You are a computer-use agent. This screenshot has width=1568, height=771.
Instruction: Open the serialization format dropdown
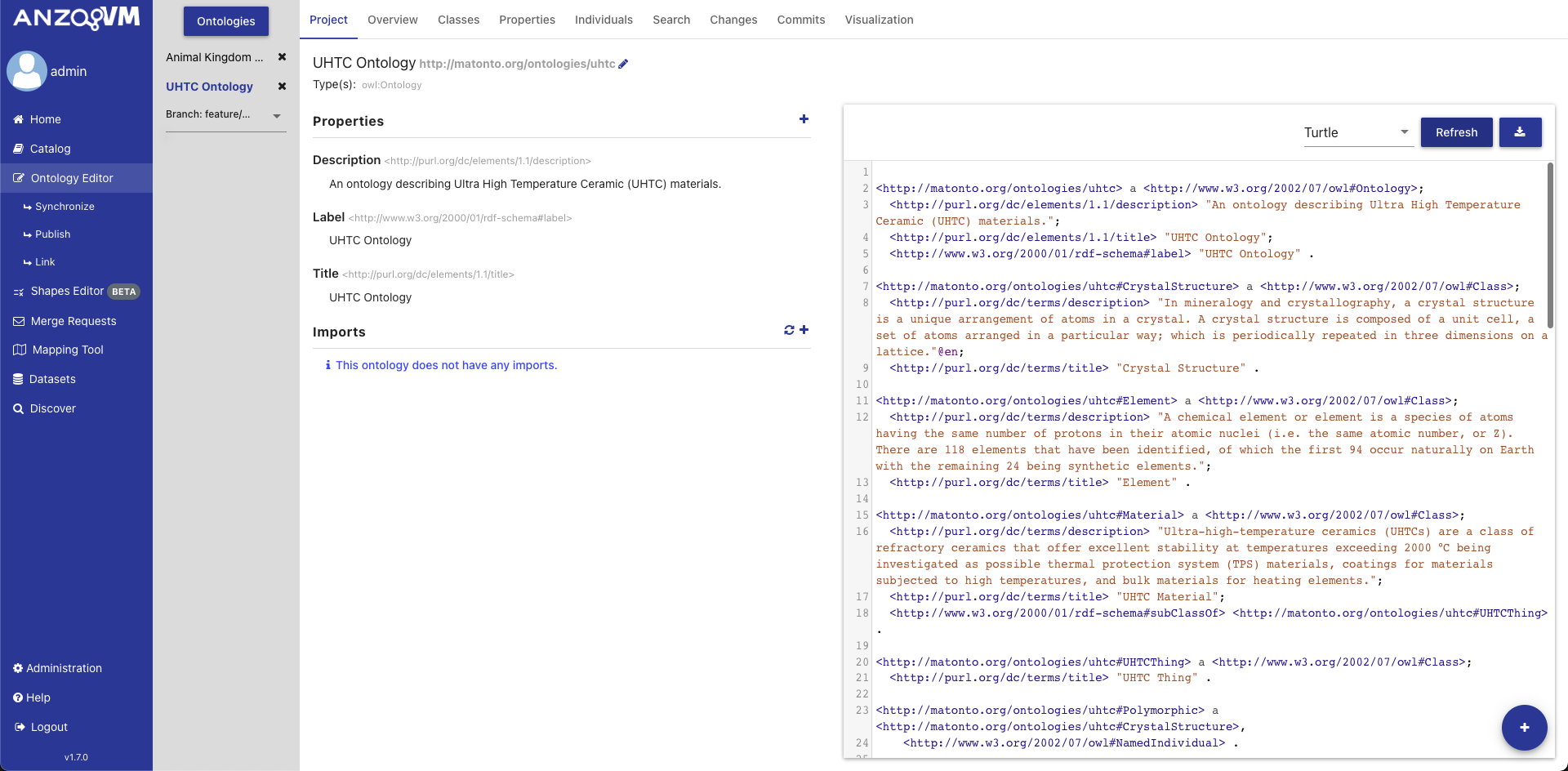tap(1357, 131)
